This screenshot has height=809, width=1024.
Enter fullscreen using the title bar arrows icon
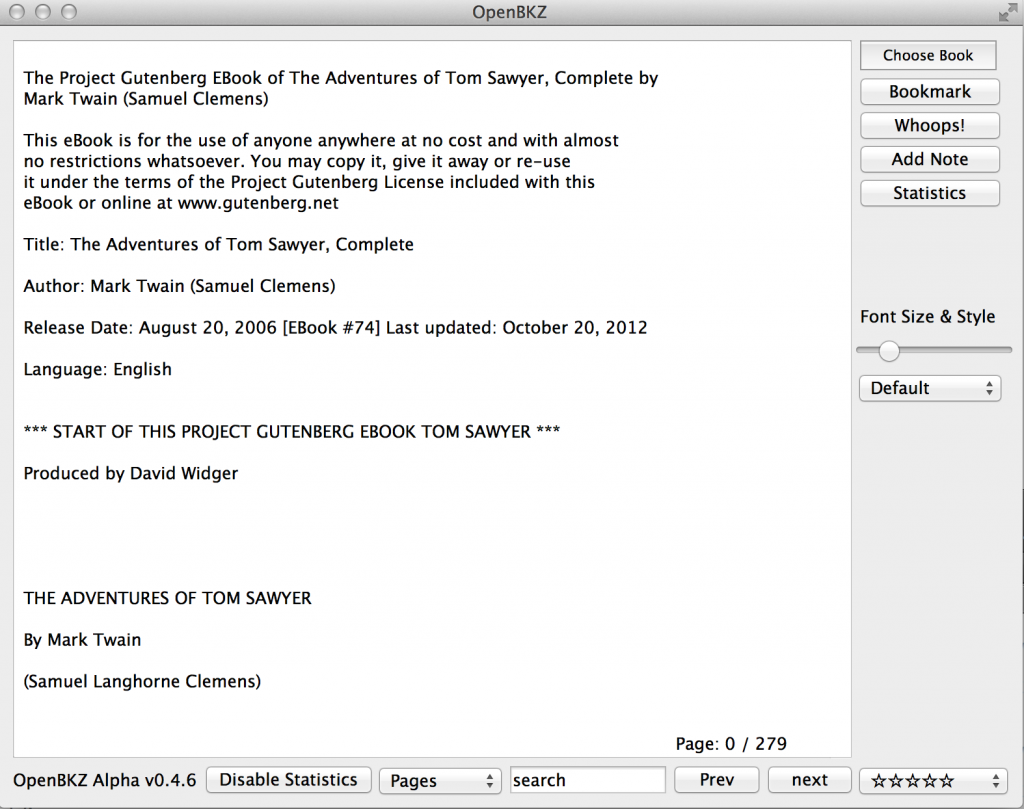pos(1007,13)
